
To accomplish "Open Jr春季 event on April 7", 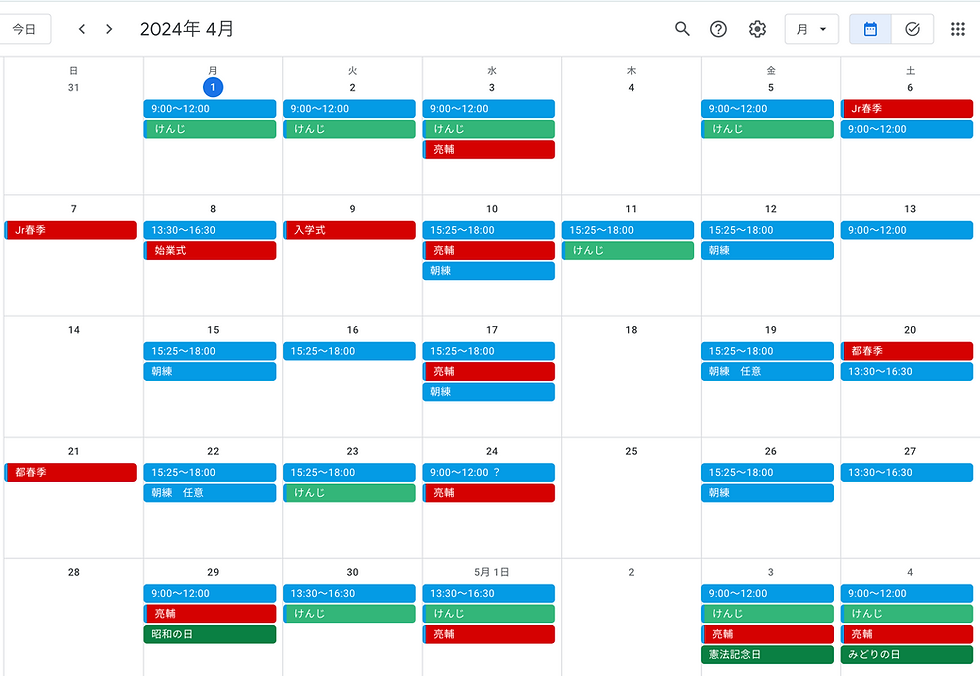I will (71, 230).
